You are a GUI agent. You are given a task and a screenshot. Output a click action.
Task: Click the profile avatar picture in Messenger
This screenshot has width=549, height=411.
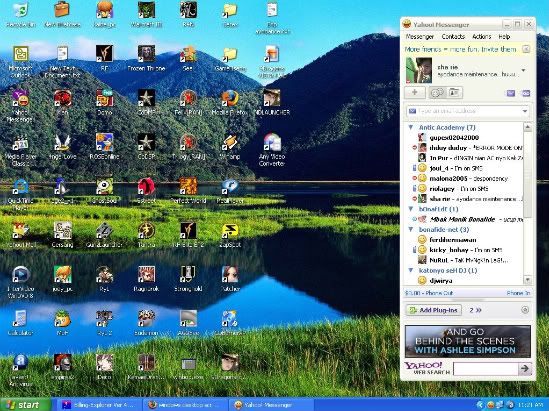(418, 70)
